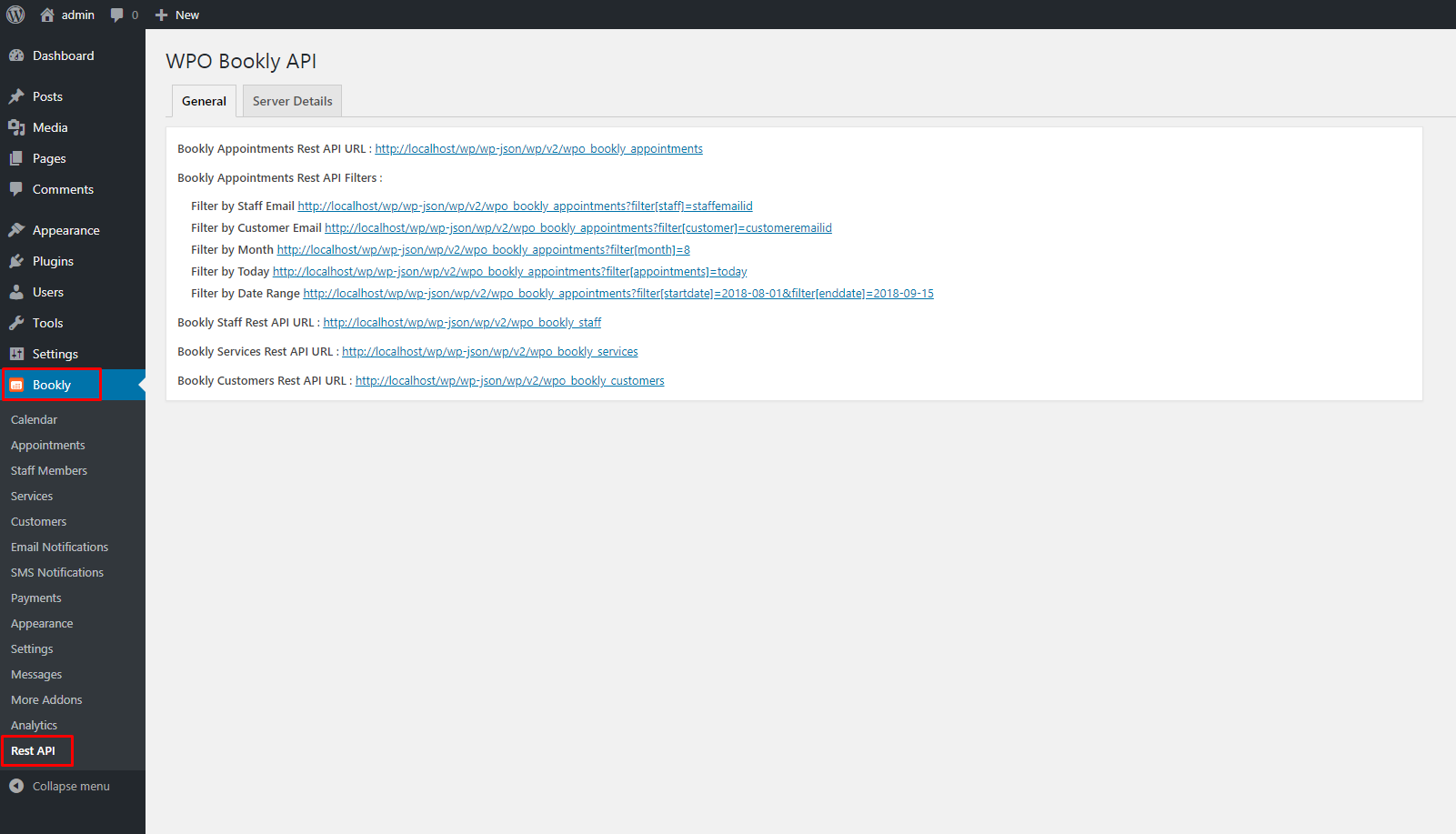
Task: Open the Filter by Today link
Action: (x=509, y=271)
